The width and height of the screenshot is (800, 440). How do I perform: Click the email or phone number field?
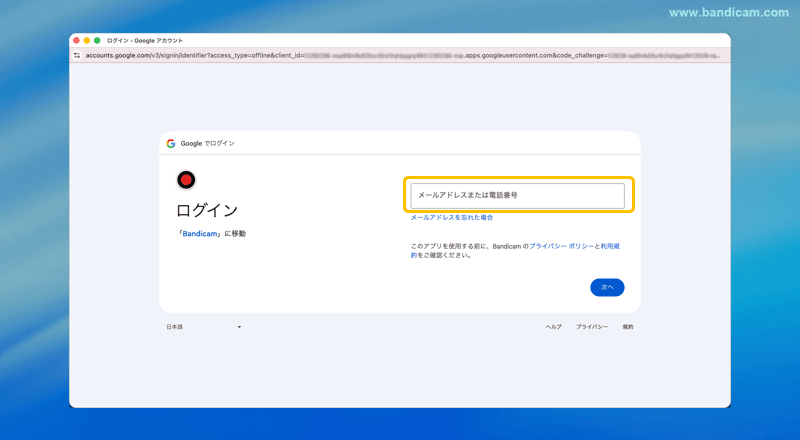(x=517, y=195)
